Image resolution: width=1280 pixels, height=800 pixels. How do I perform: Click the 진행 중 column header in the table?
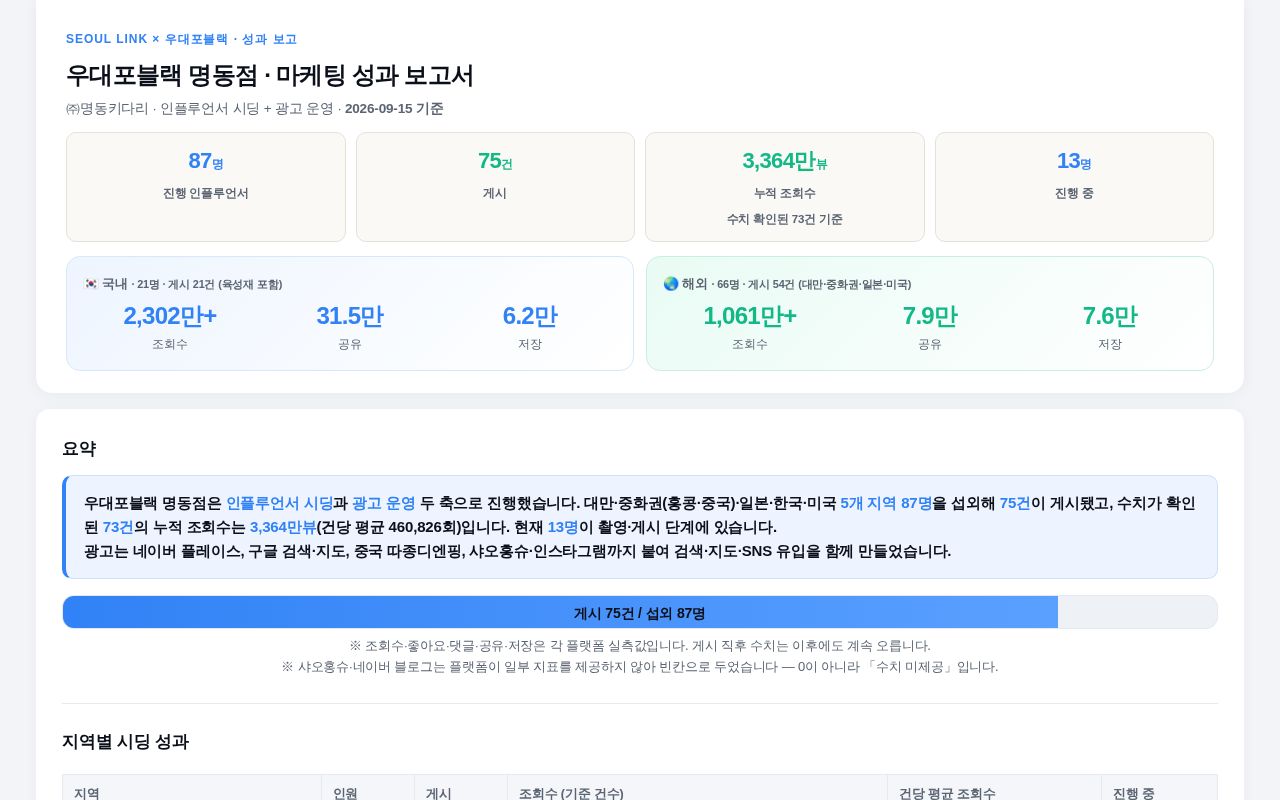pos(1159,793)
